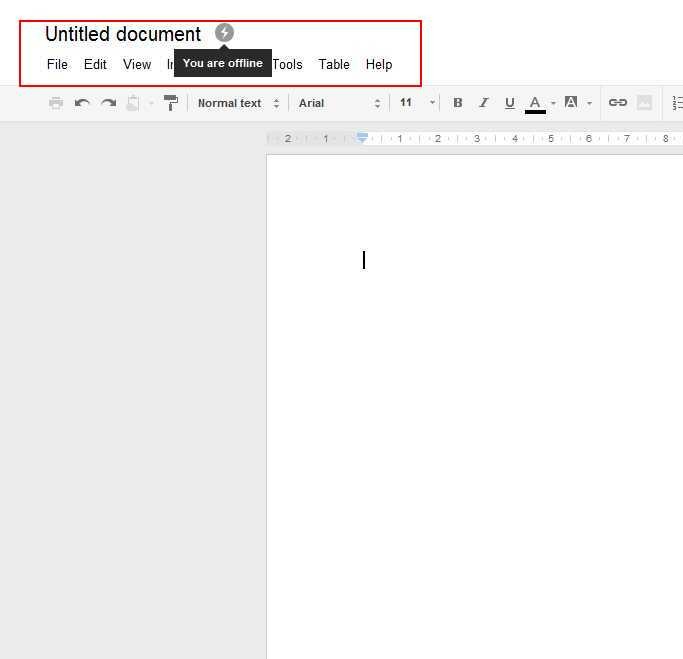683x659 pixels.
Task: Toggle Italic formatting
Action: point(484,103)
